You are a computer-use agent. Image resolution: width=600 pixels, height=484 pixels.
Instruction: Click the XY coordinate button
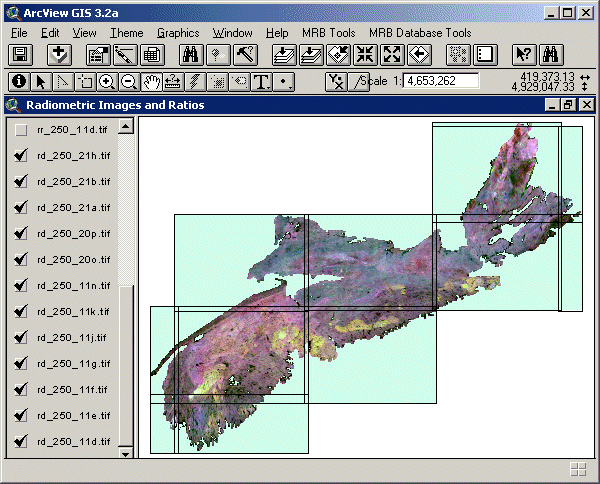click(336, 81)
